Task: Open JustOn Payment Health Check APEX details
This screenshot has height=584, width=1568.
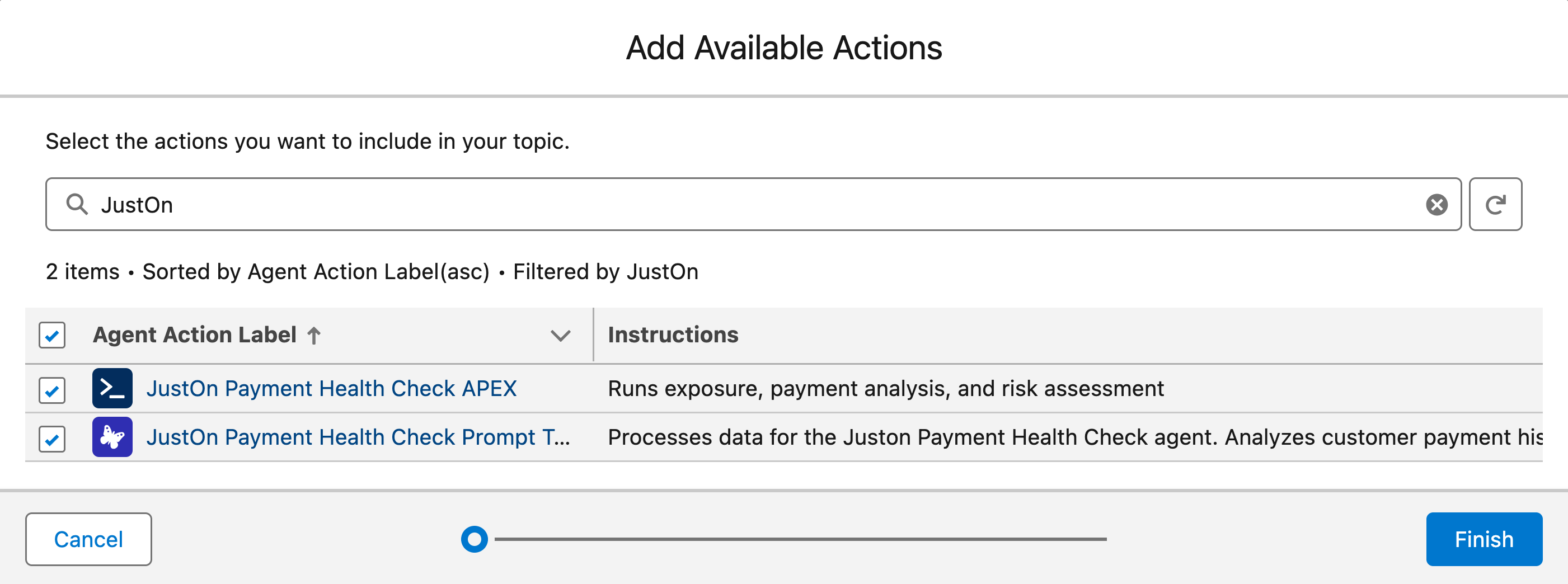Action: (x=332, y=388)
